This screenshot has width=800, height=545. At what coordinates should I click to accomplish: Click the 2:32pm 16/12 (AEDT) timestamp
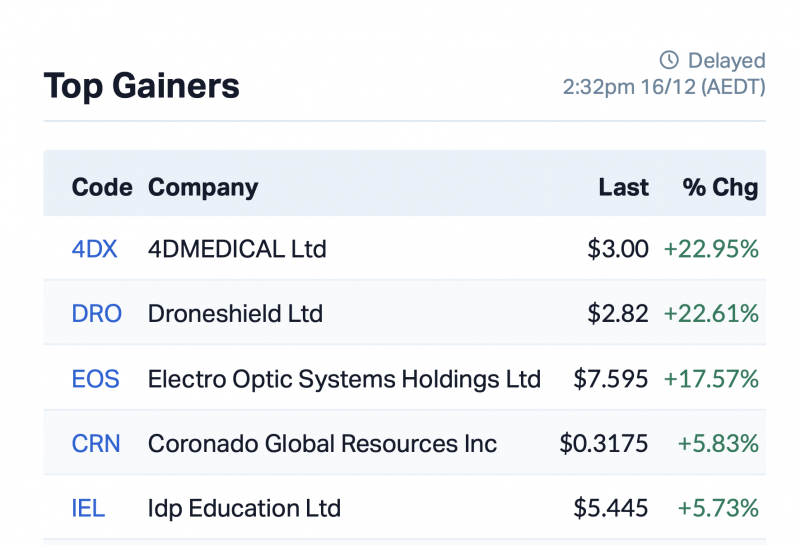(x=664, y=87)
